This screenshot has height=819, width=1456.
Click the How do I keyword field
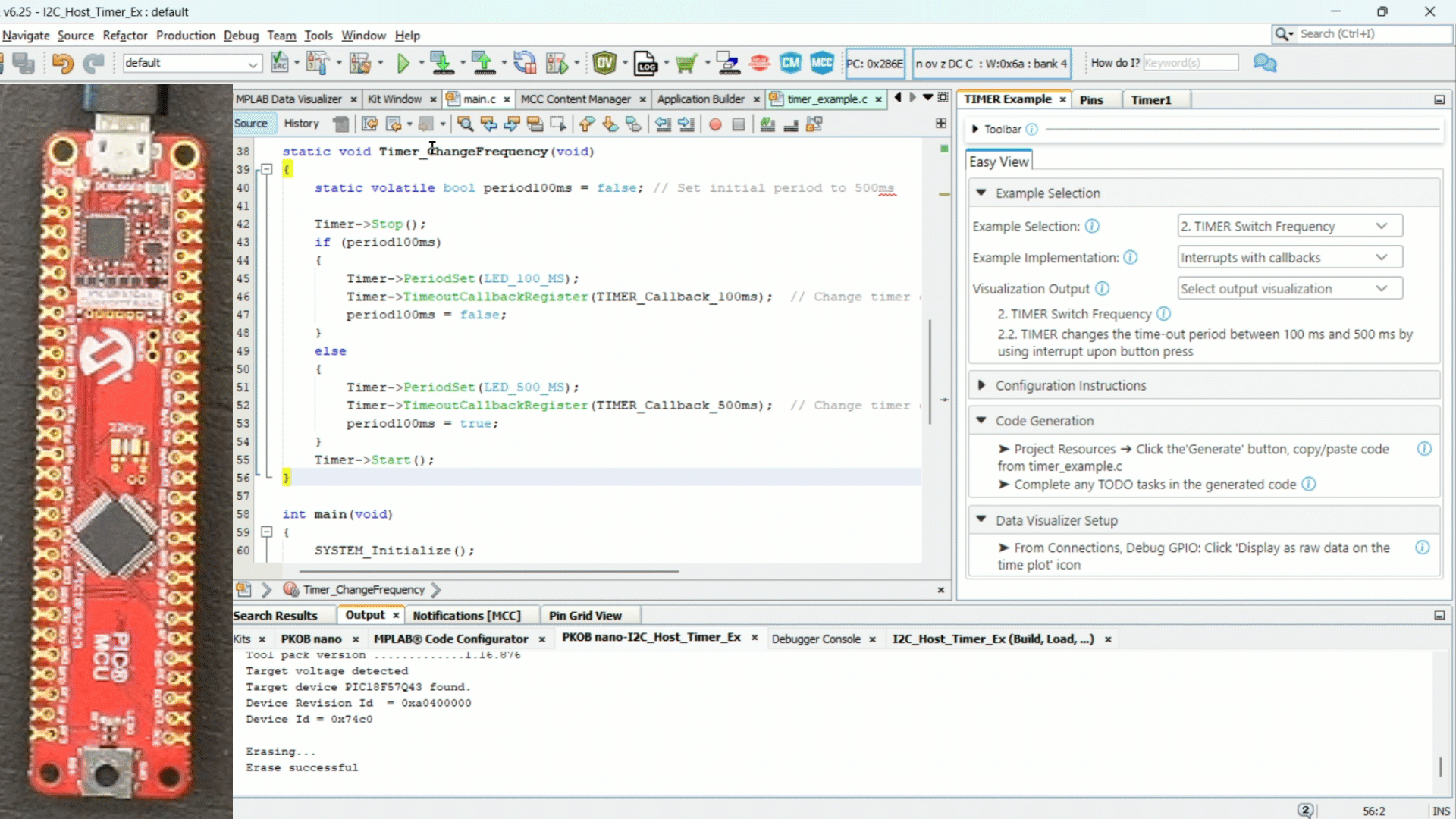pos(1190,63)
